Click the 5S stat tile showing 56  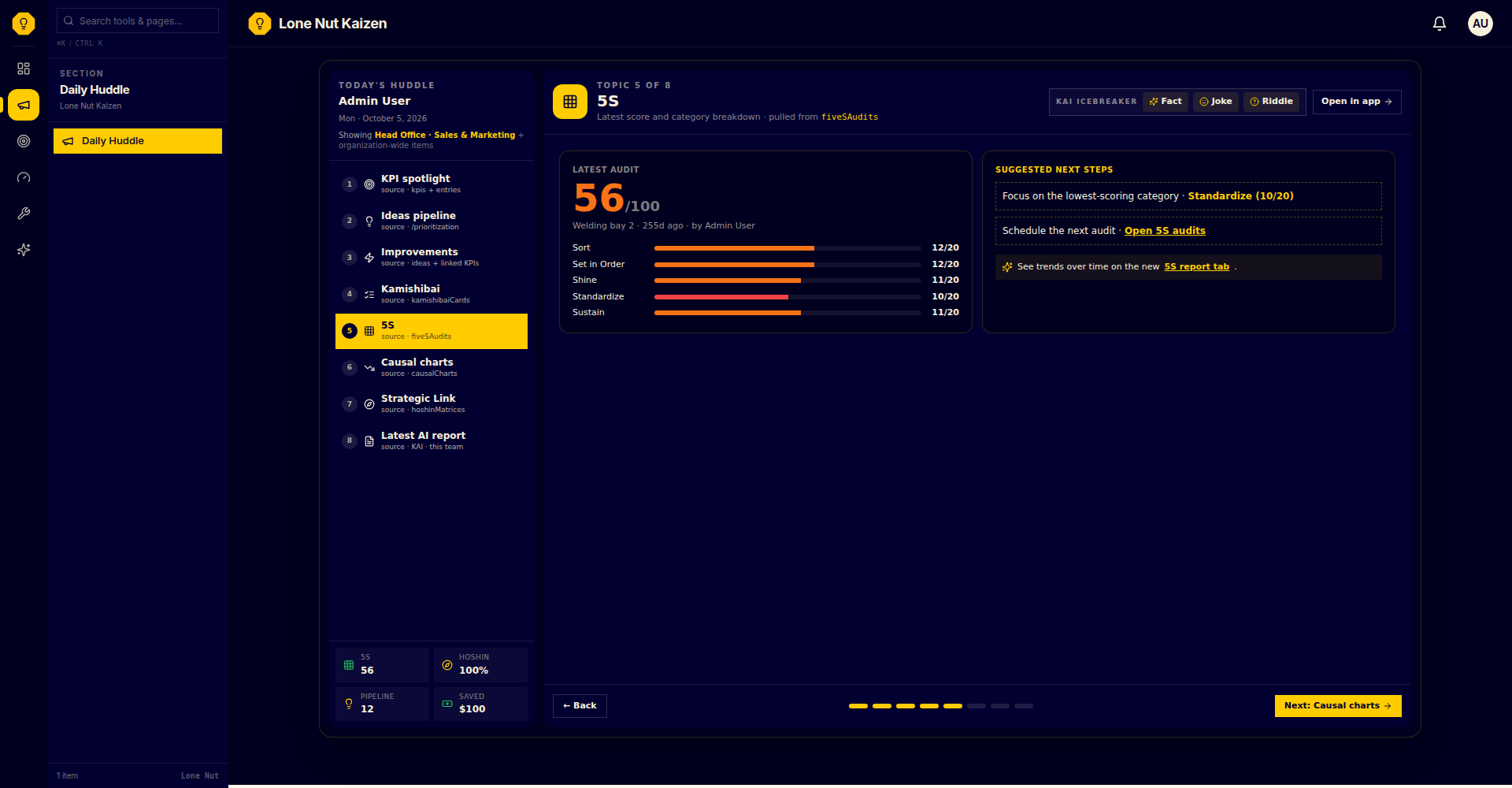coord(382,664)
